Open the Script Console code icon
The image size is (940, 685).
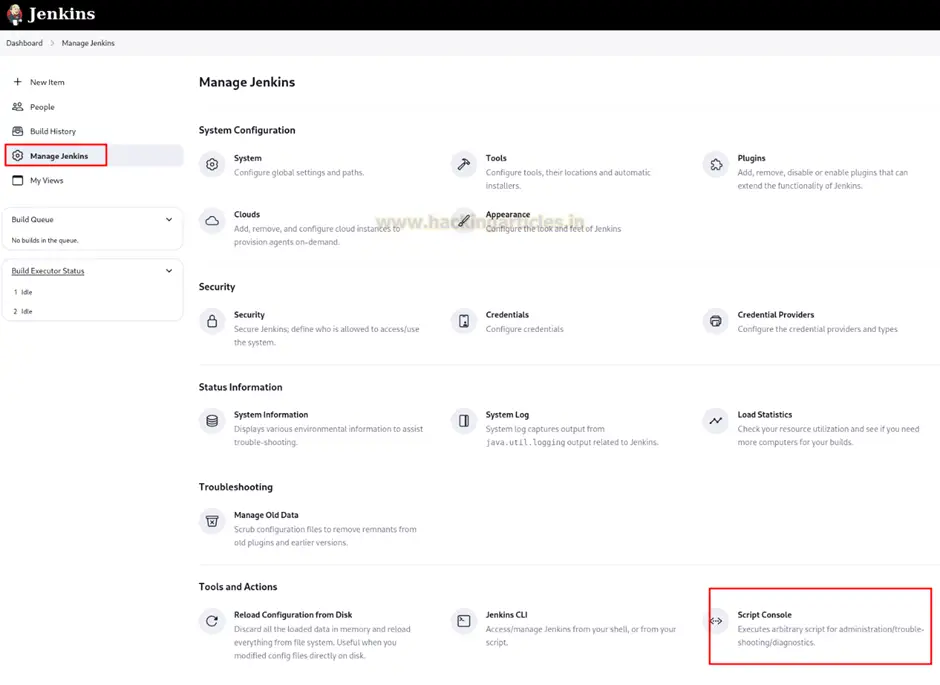coord(716,621)
